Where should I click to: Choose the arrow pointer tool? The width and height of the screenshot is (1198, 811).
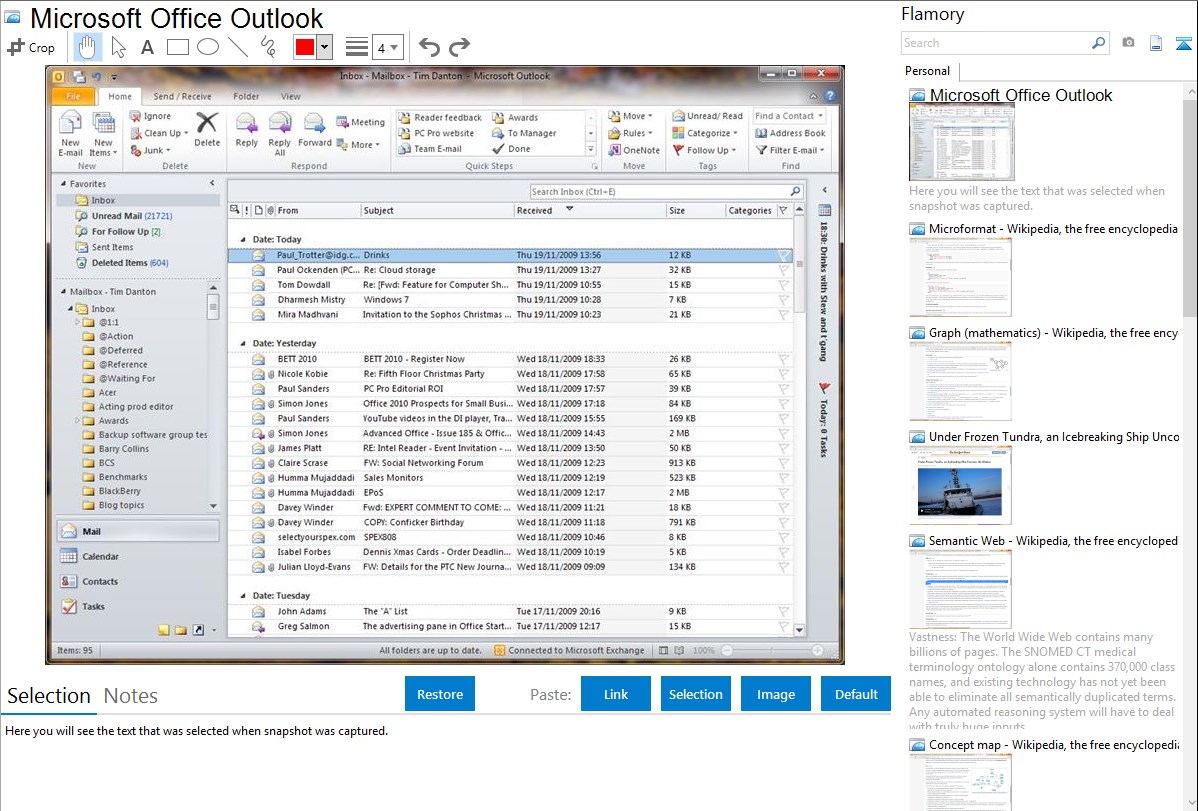click(x=118, y=47)
